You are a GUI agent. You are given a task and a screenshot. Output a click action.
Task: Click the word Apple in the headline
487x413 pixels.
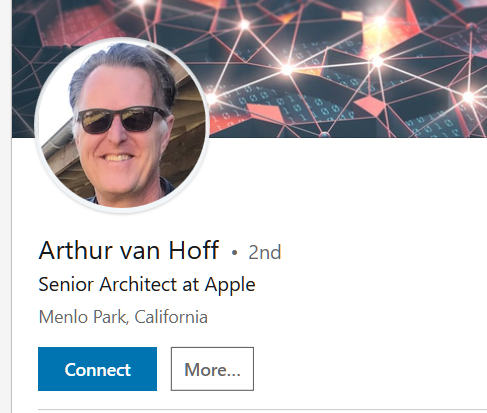click(230, 285)
